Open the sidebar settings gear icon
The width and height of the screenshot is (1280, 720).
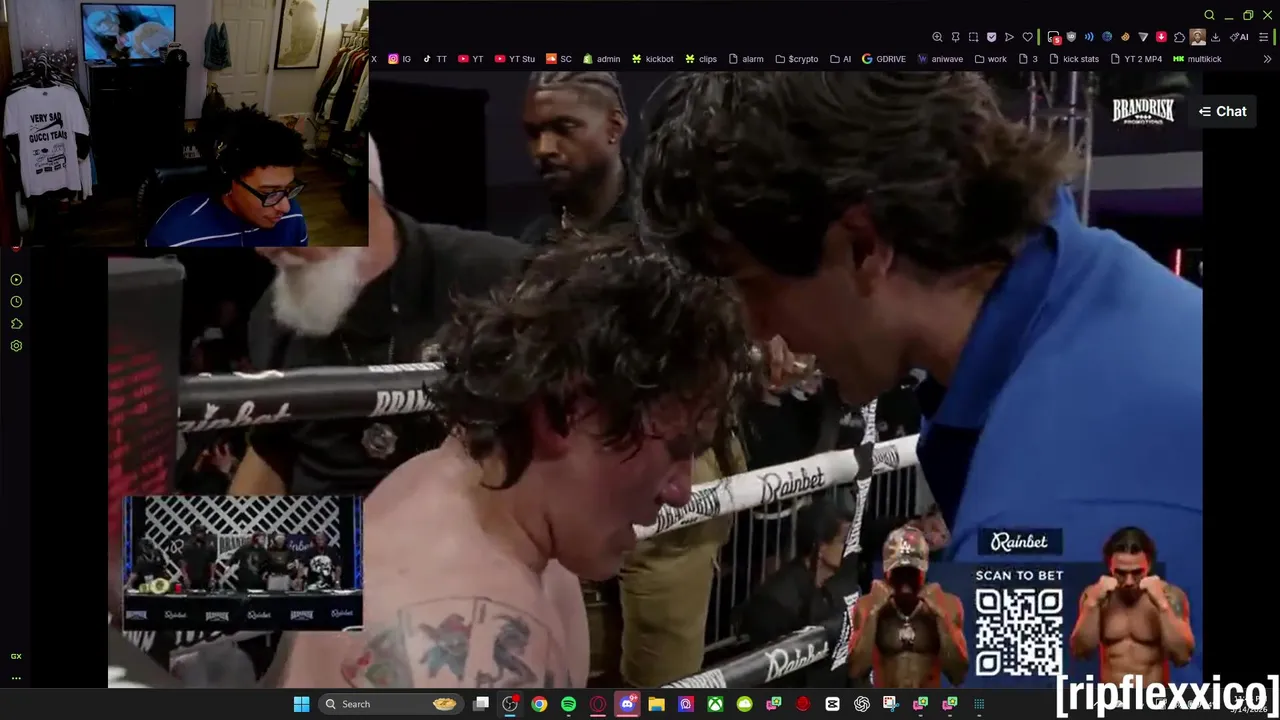[x=16, y=346]
